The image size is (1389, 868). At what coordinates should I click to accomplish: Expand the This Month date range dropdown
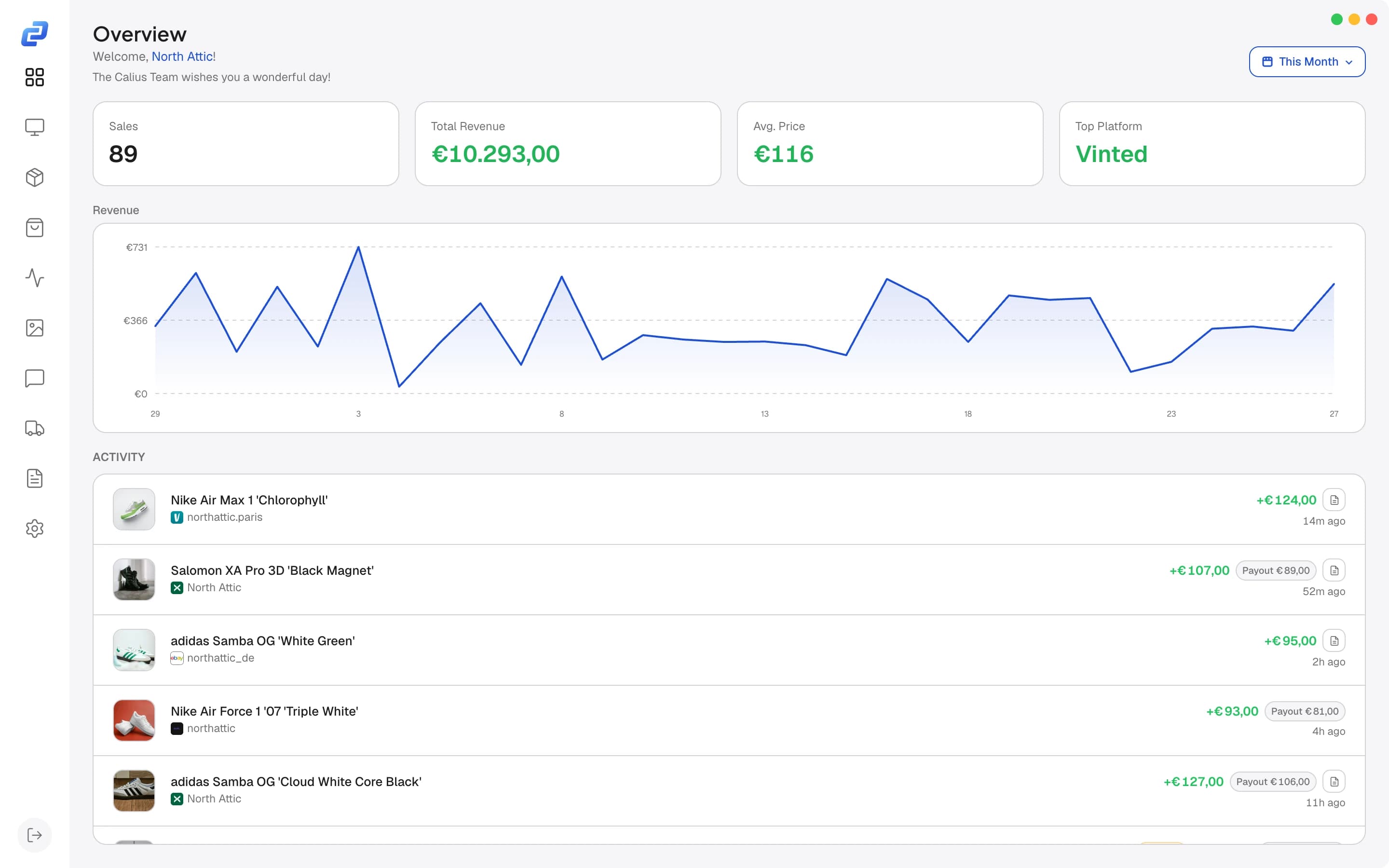(1307, 61)
